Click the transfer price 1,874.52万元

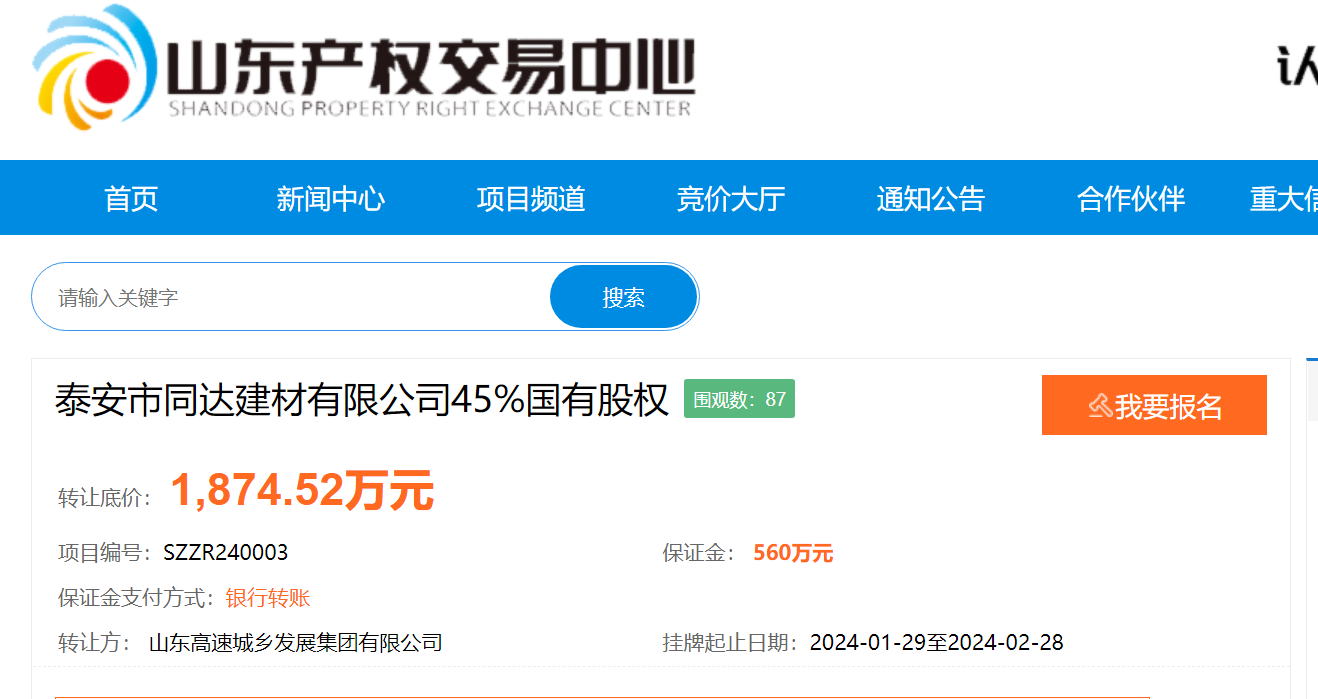[302, 491]
